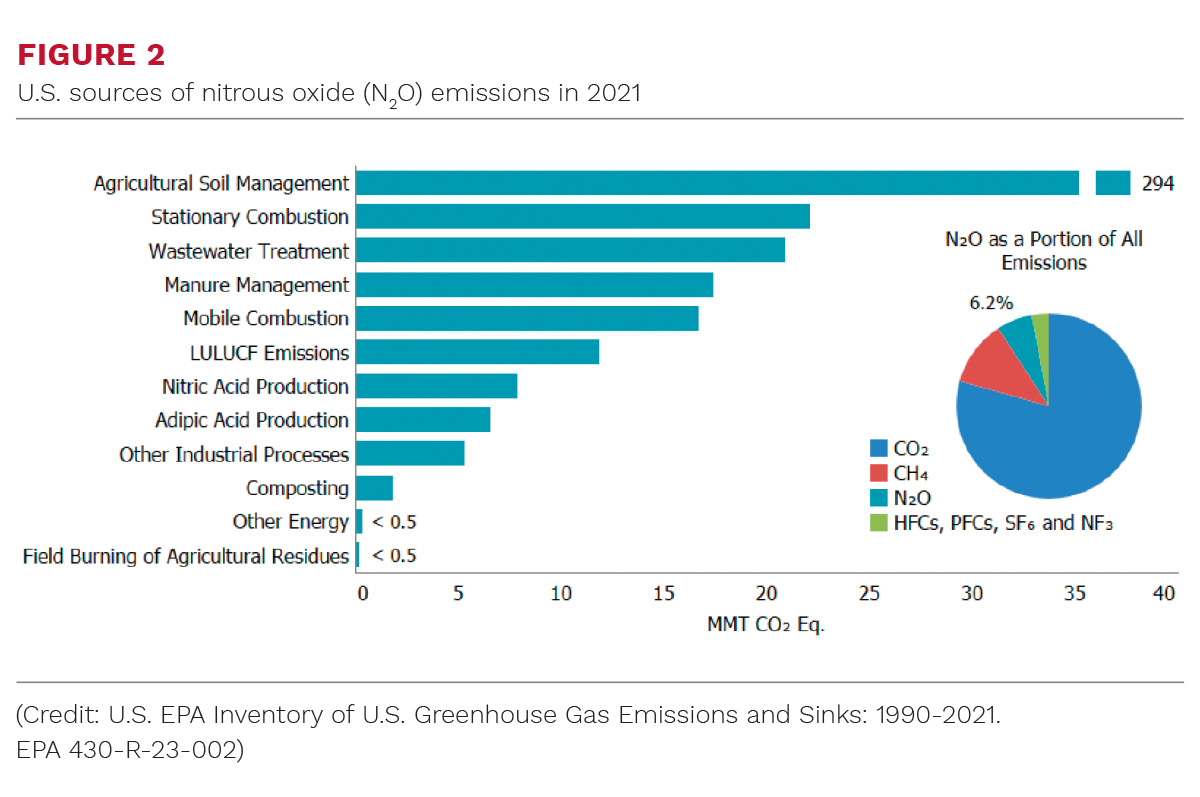This screenshot has height=797, width=1200.
Task: Click the '< 0.5' value beside Field Burning
Action: click(x=394, y=556)
